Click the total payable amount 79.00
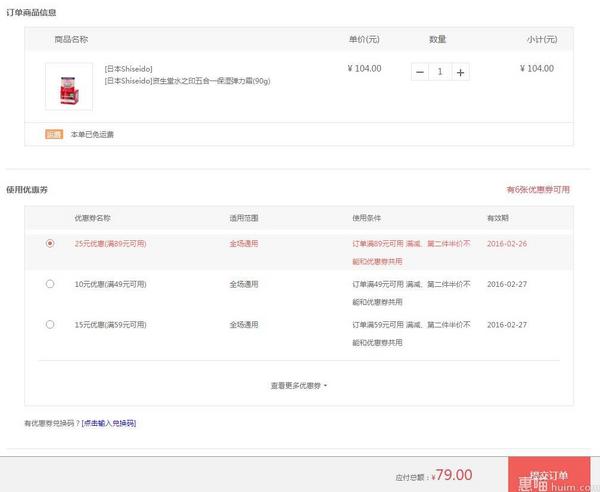This screenshot has height=492, width=600. (453, 475)
